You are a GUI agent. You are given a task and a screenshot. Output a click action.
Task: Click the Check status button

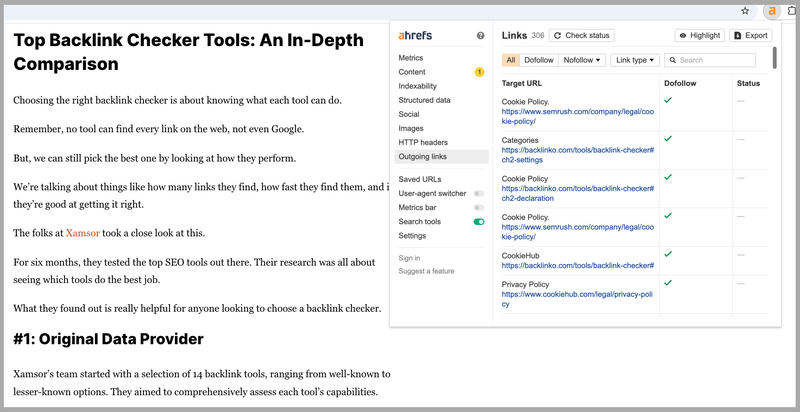point(582,35)
